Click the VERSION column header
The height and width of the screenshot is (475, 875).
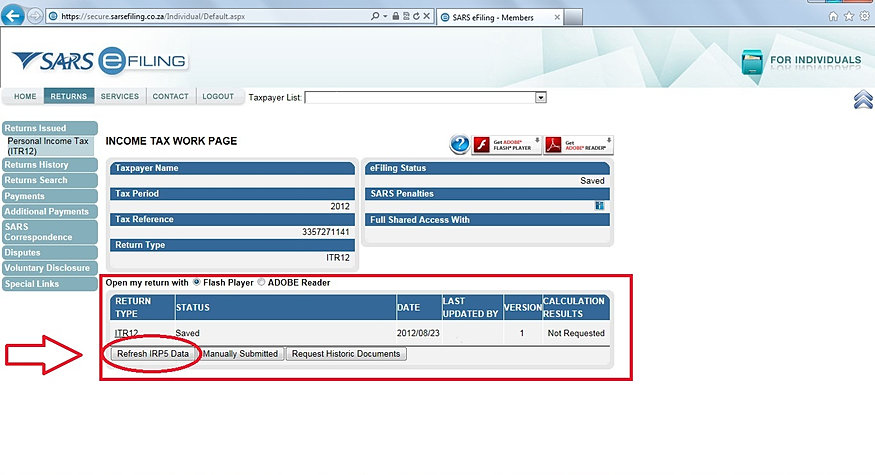(x=522, y=308)
